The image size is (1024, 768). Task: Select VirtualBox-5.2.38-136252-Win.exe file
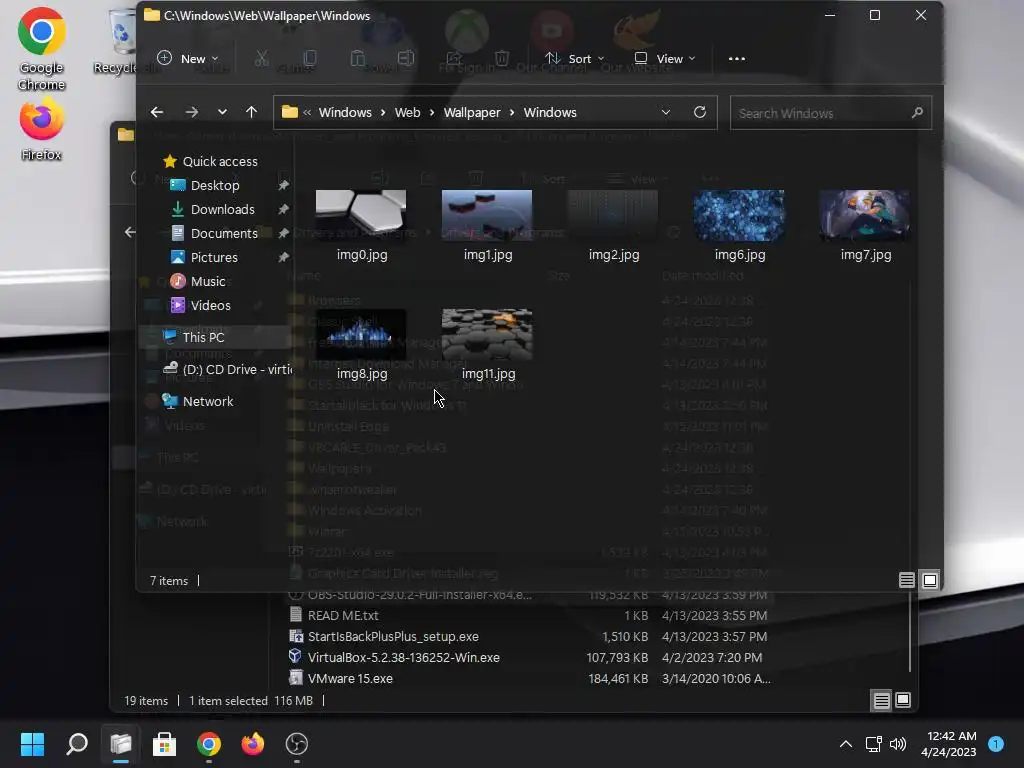pos(403,657)
